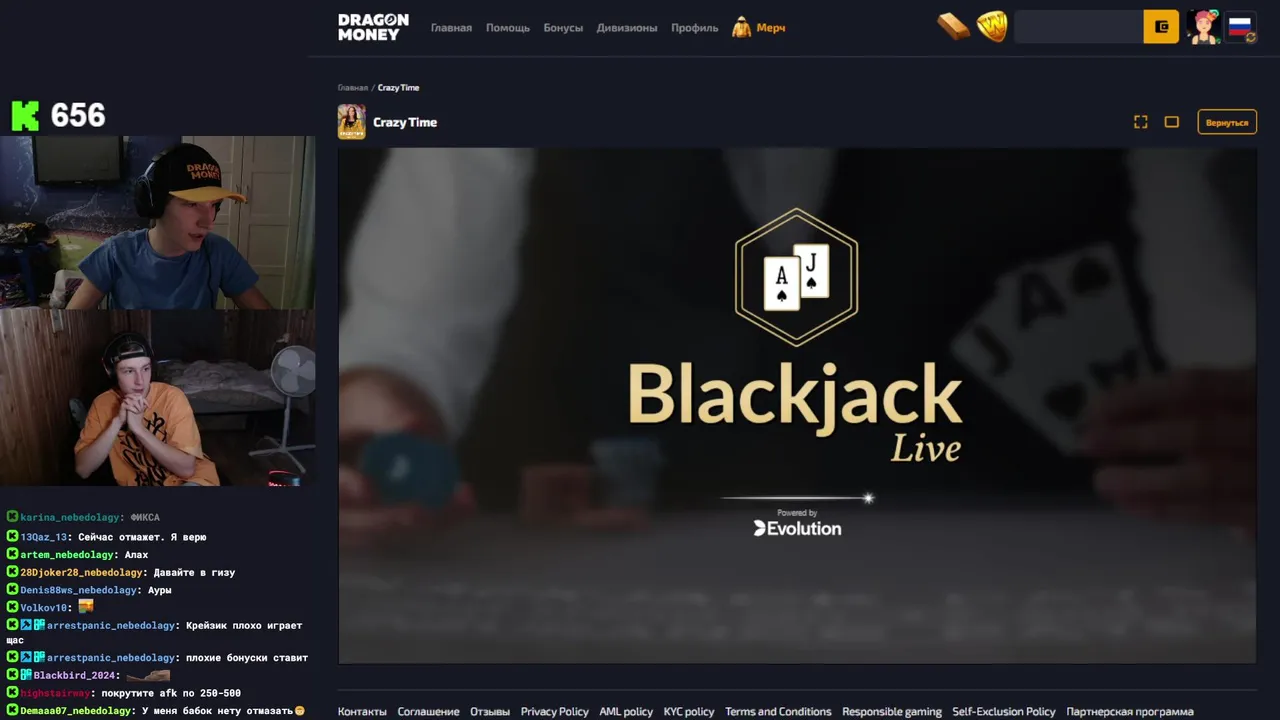Open Партнерская программа footer link
This screenshot has width=1280, height=720.
click(1130, 712)
